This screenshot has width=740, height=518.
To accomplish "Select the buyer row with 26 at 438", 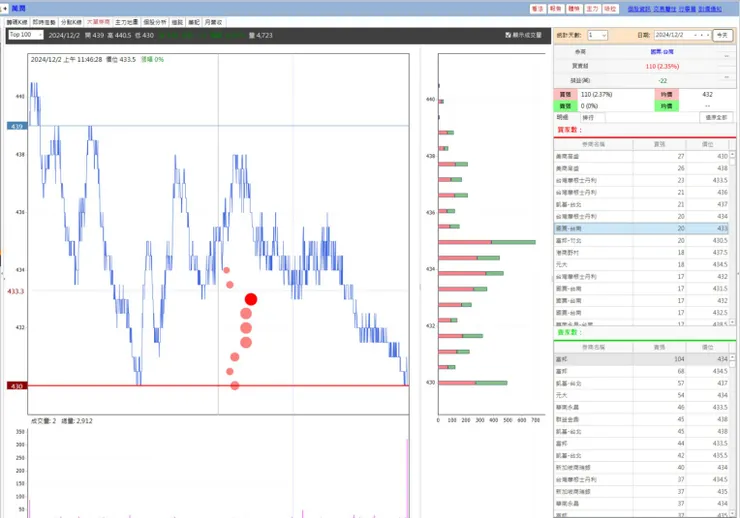I will tap(641, 168).
